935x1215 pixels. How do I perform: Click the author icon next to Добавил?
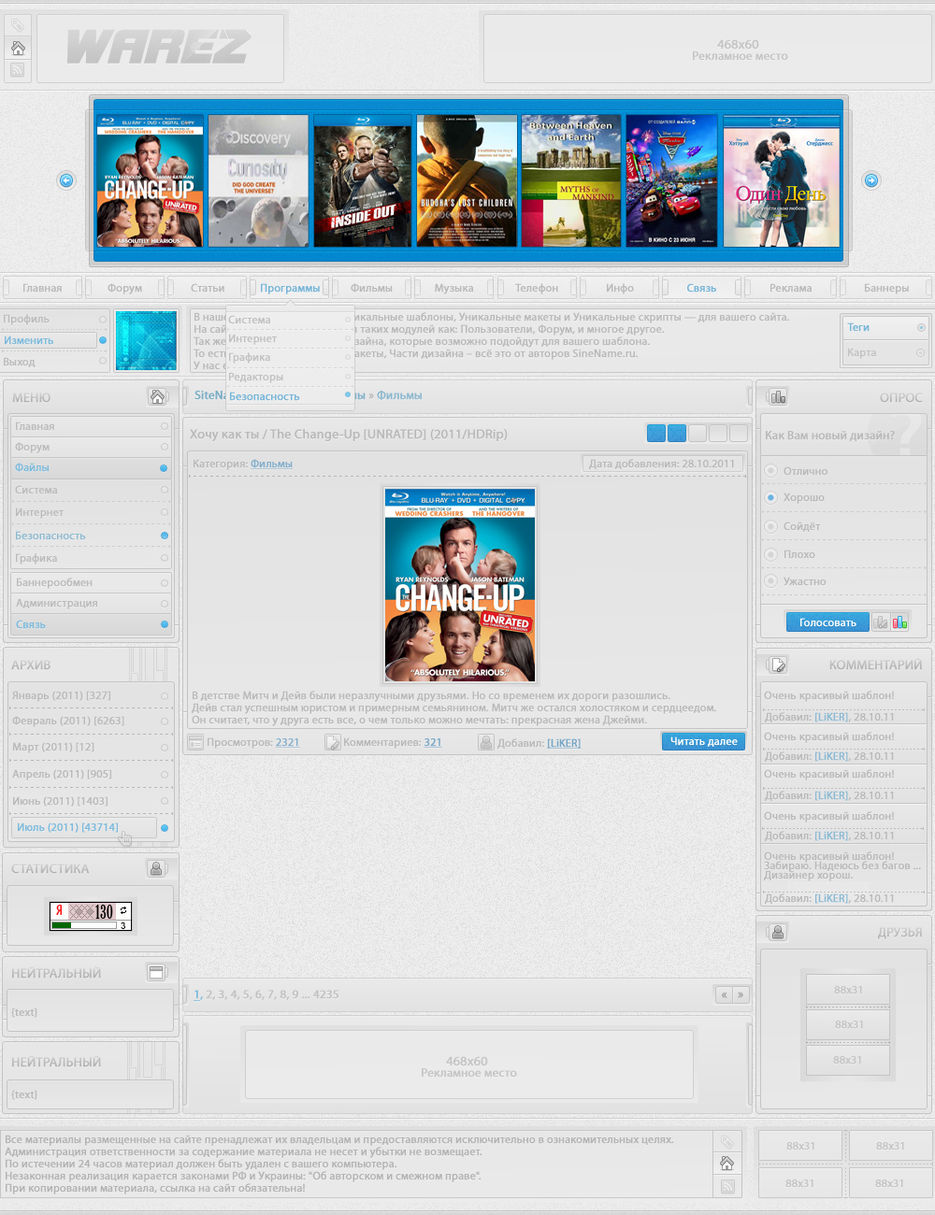pos(486,742)
